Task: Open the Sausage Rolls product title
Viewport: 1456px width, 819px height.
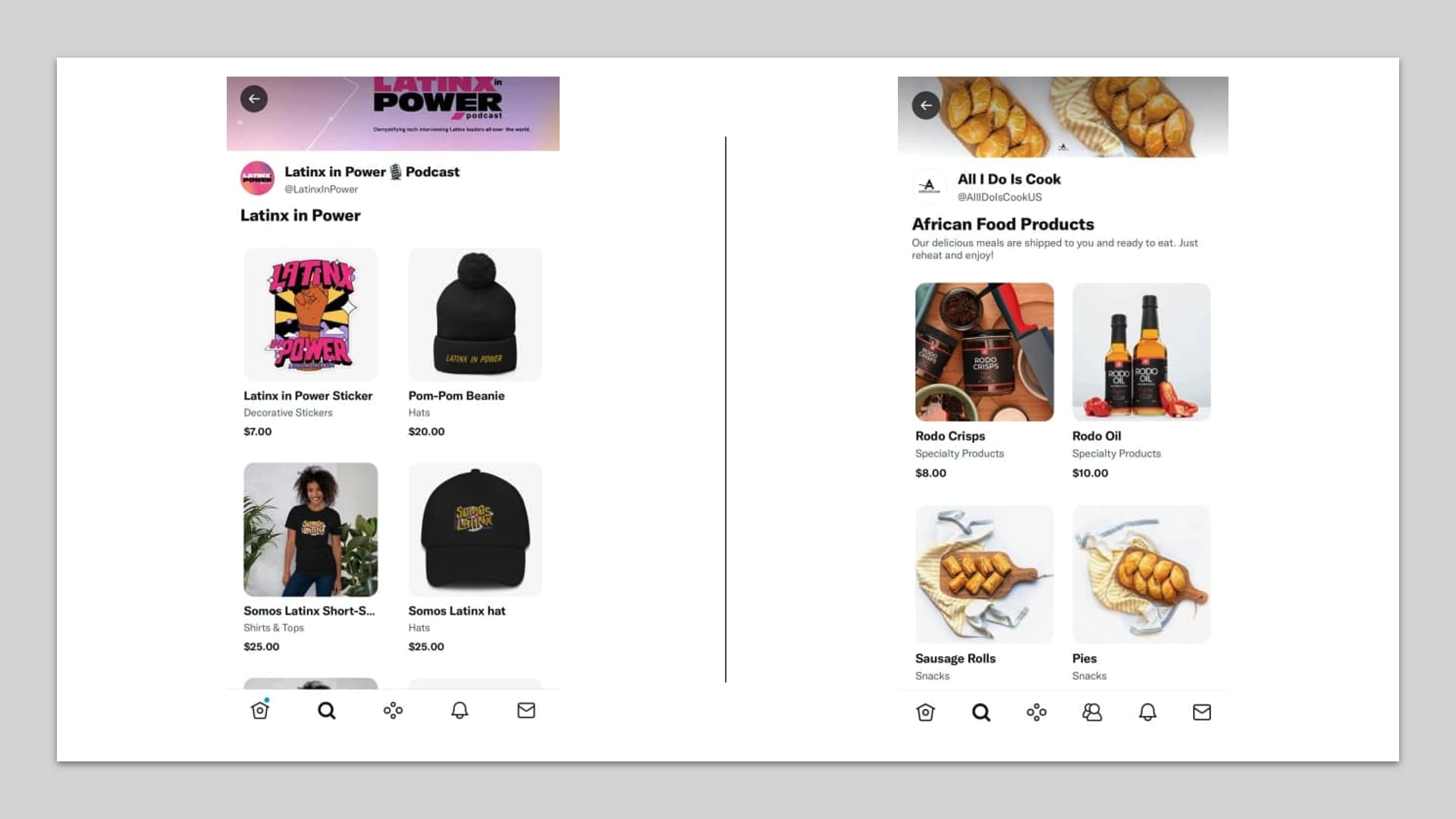Action: [x=955, y=658]
